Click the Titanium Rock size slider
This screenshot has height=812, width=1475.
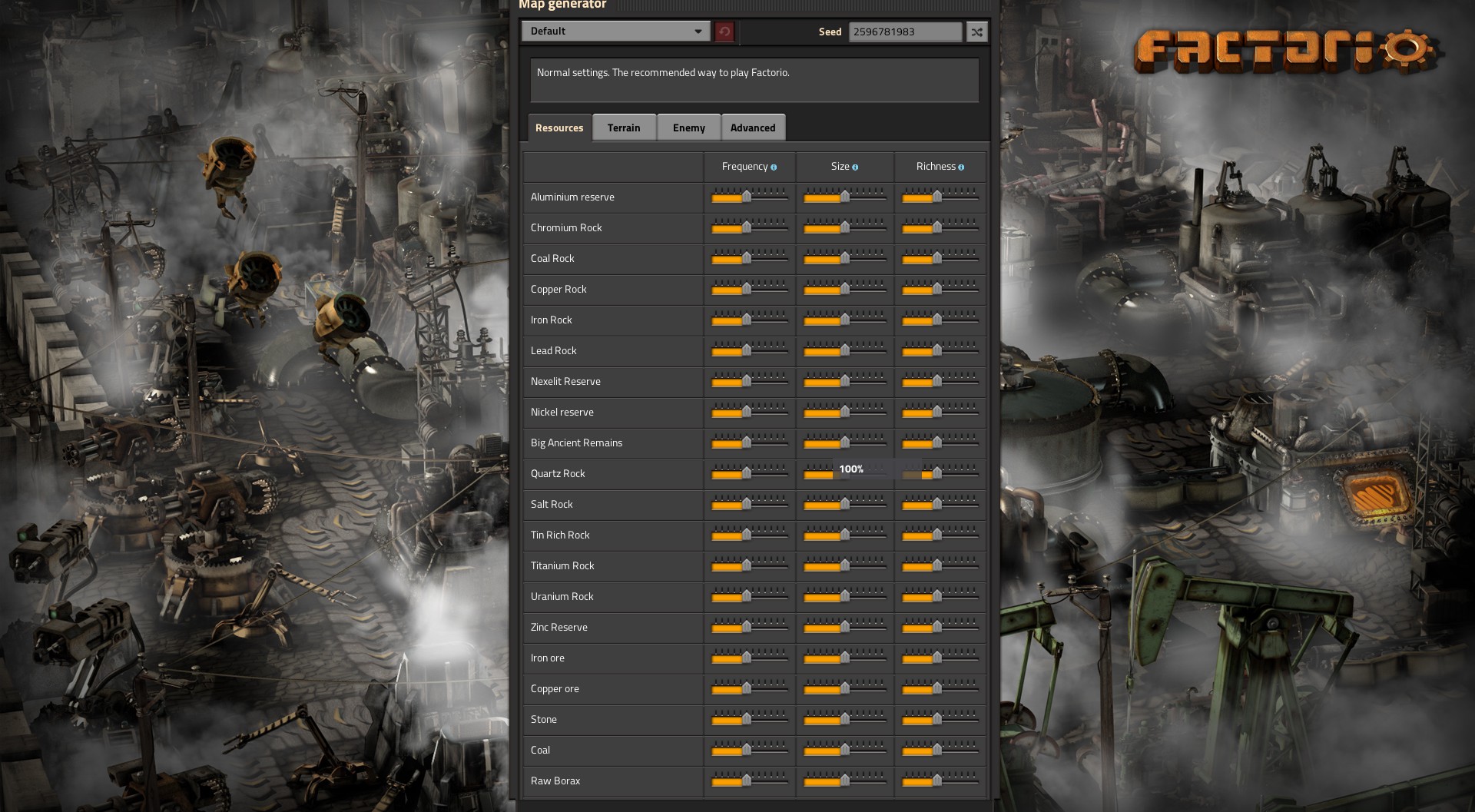point(845,566)
